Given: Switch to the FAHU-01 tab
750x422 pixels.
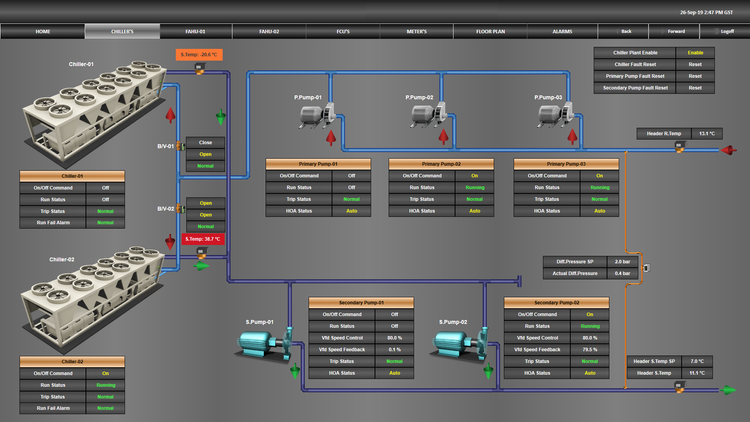Looking at the screenshot, I should (195, 31).
